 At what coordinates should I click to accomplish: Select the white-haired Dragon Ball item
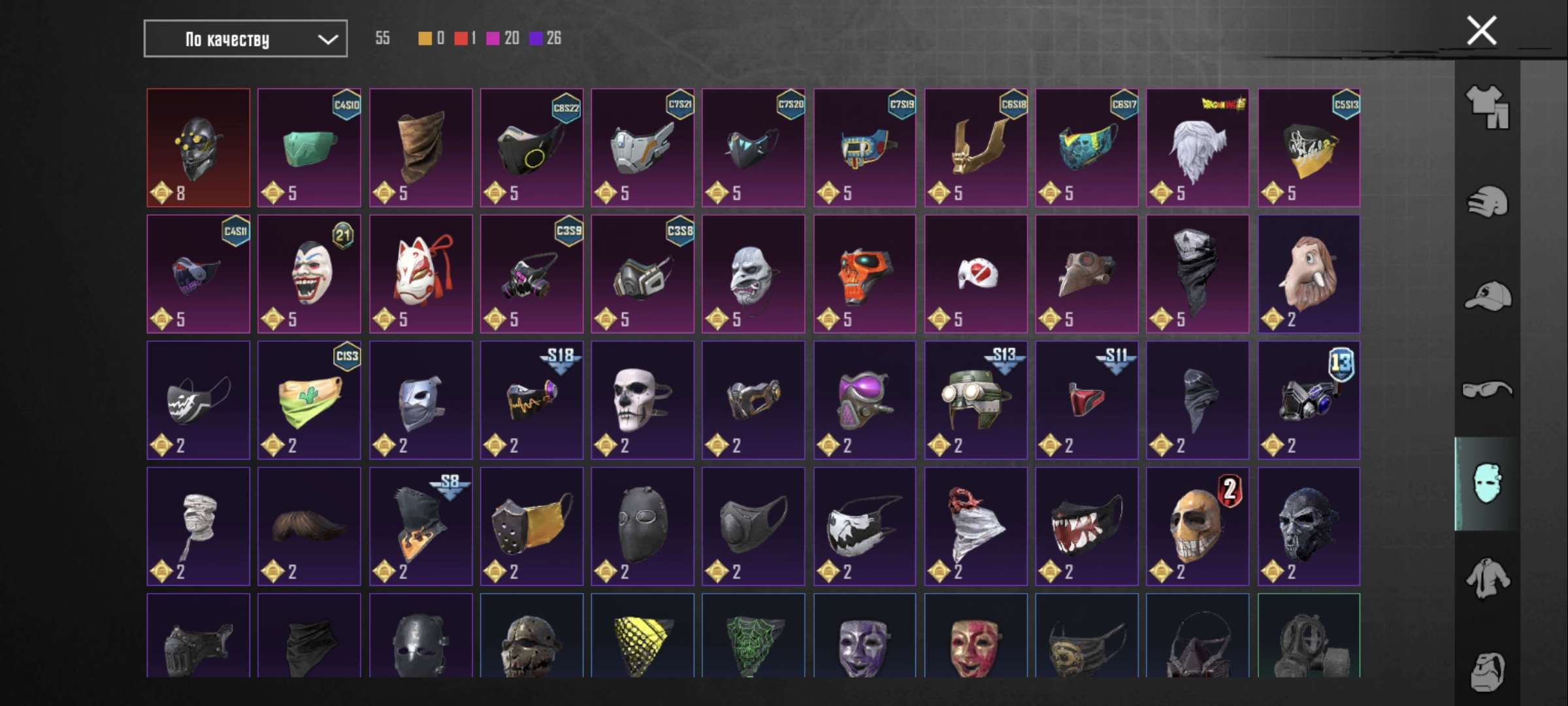pyautogui.click(x=1198, y=148)
